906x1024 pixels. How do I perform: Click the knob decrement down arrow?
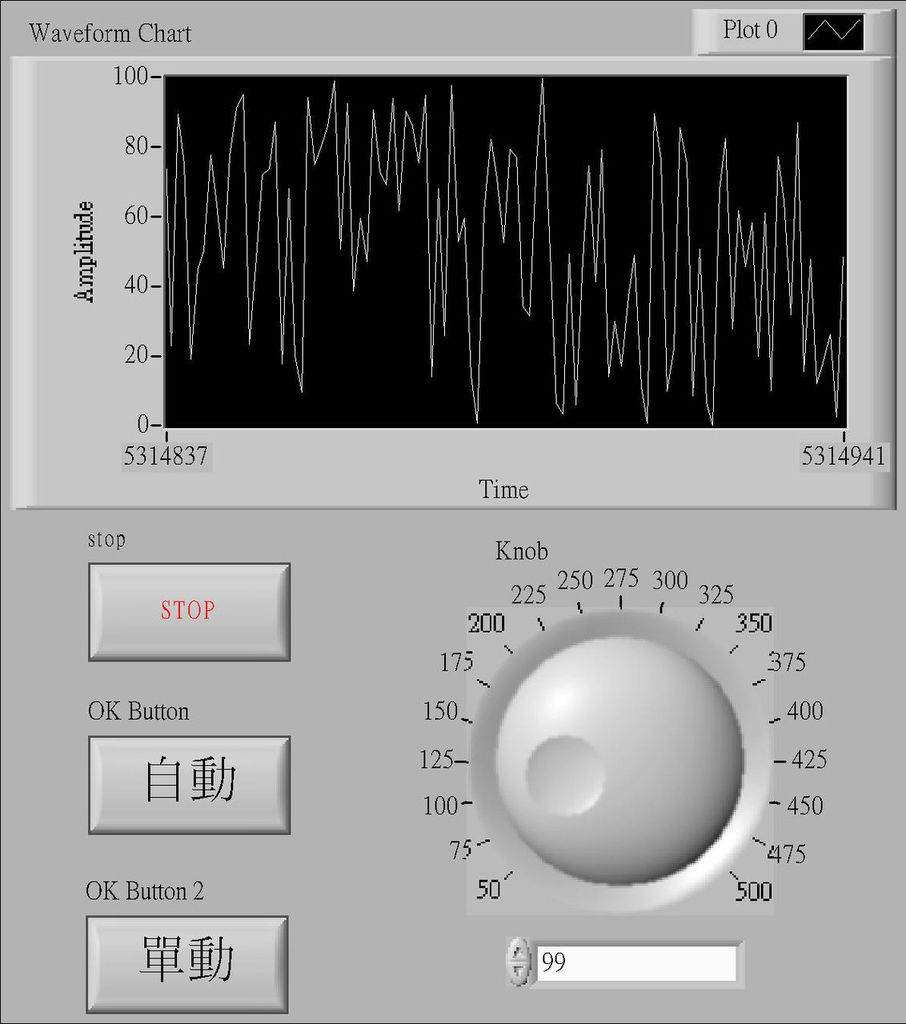click(x=519, y=972)
